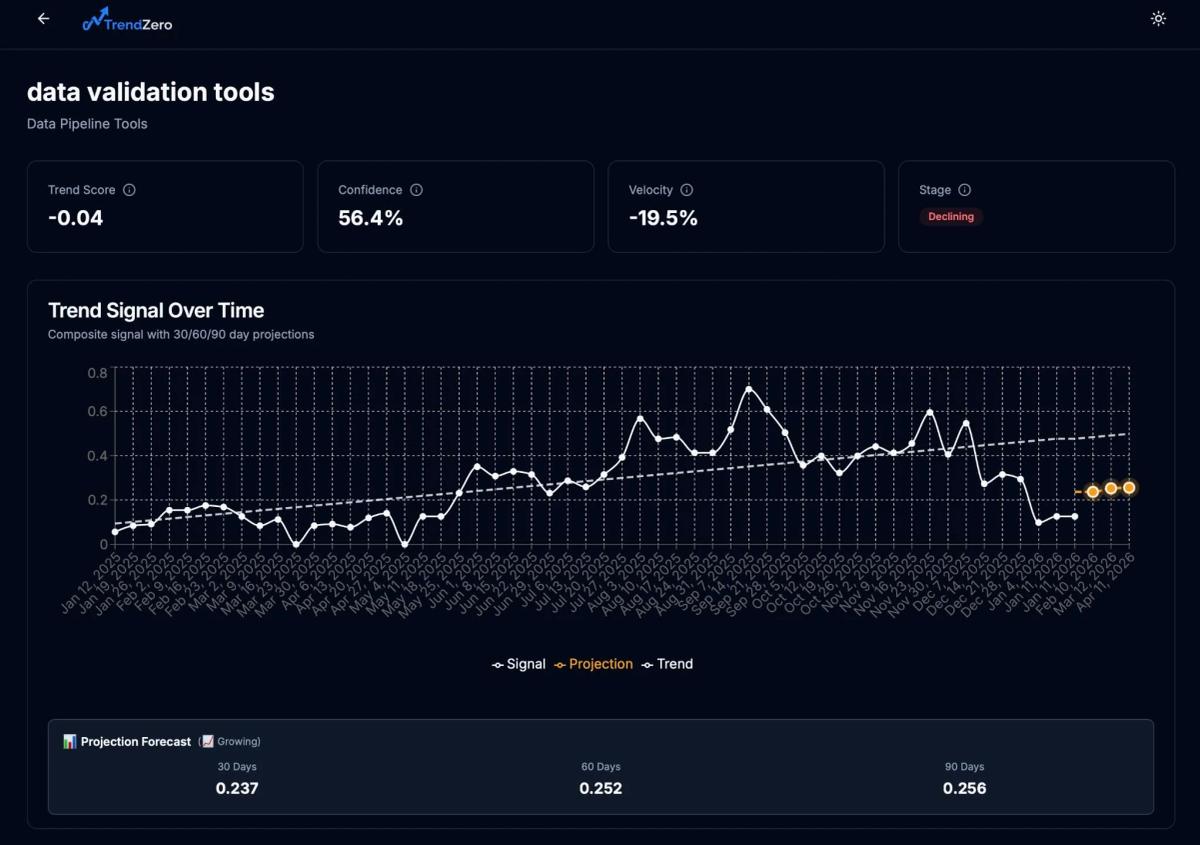
Task: Toggle the Trend legend entry
Action: point(667,664)
